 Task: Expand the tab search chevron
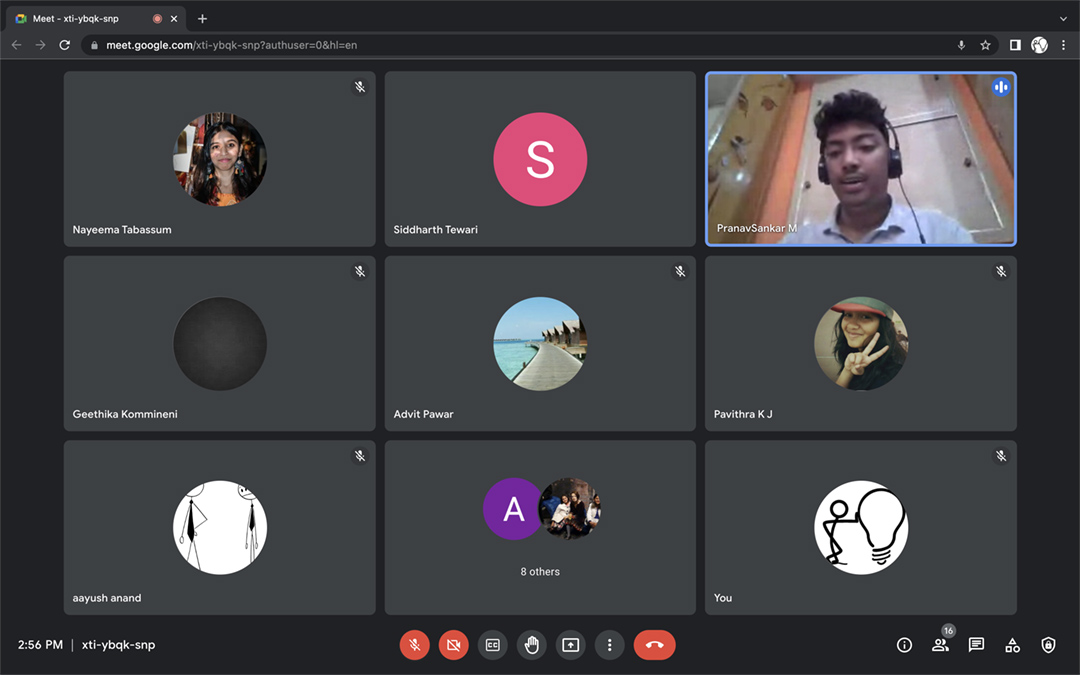pyautogui.click(x=1063, y=19)
